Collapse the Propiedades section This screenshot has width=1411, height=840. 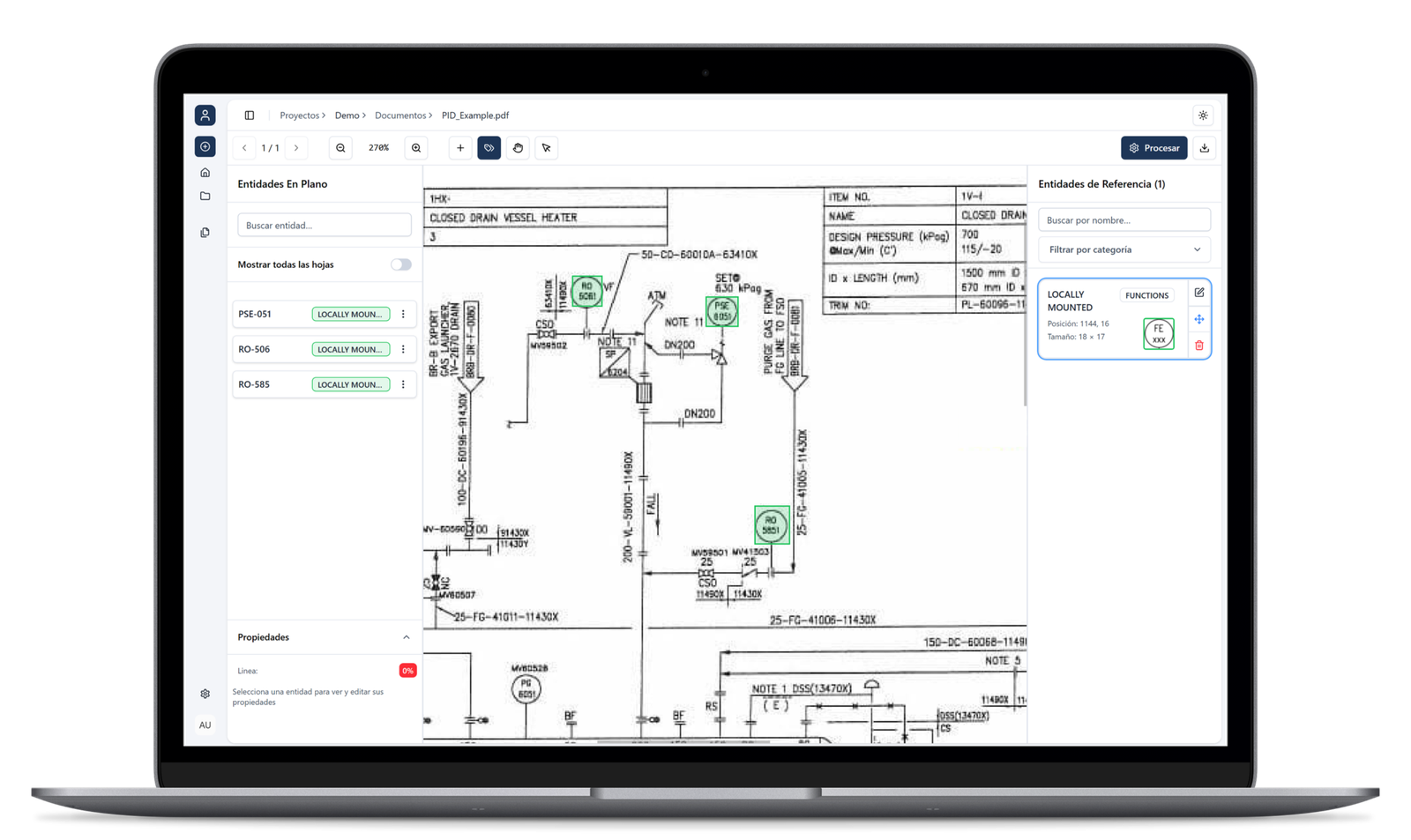(407, 637)
